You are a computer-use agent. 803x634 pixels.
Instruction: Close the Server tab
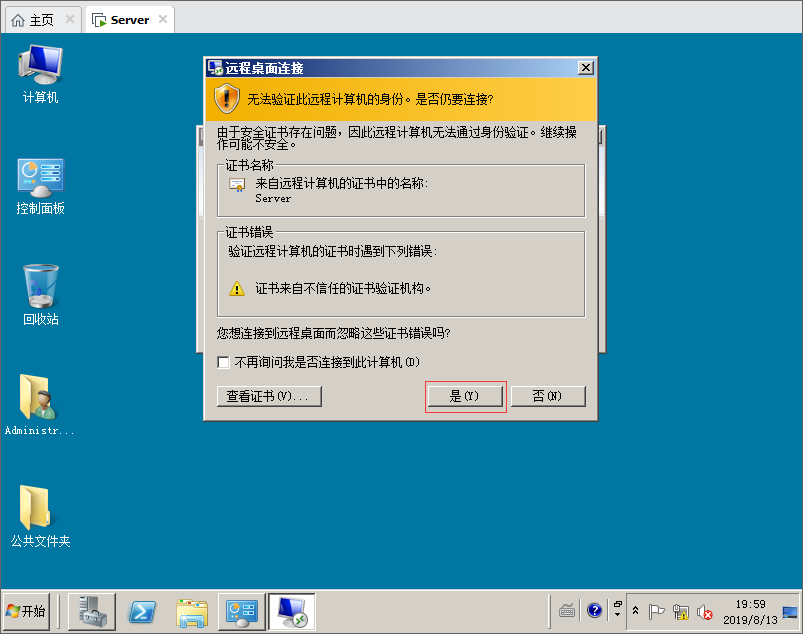click(163, 19)
